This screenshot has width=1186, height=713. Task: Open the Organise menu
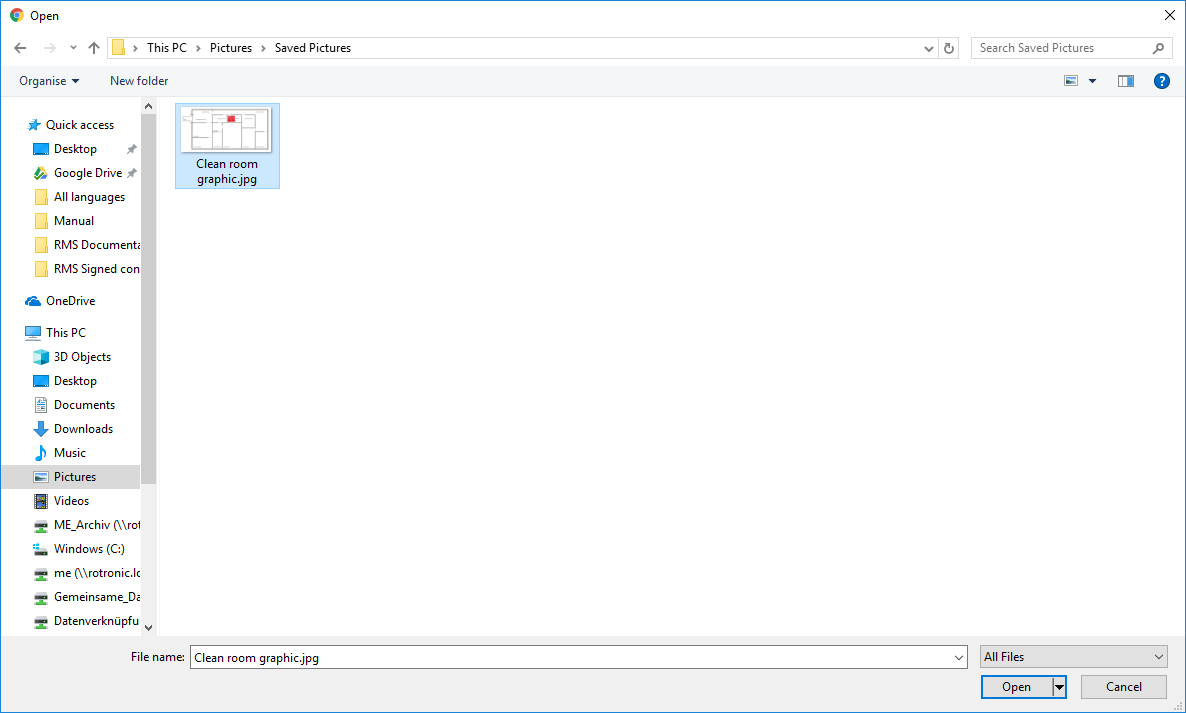point(49,81)
